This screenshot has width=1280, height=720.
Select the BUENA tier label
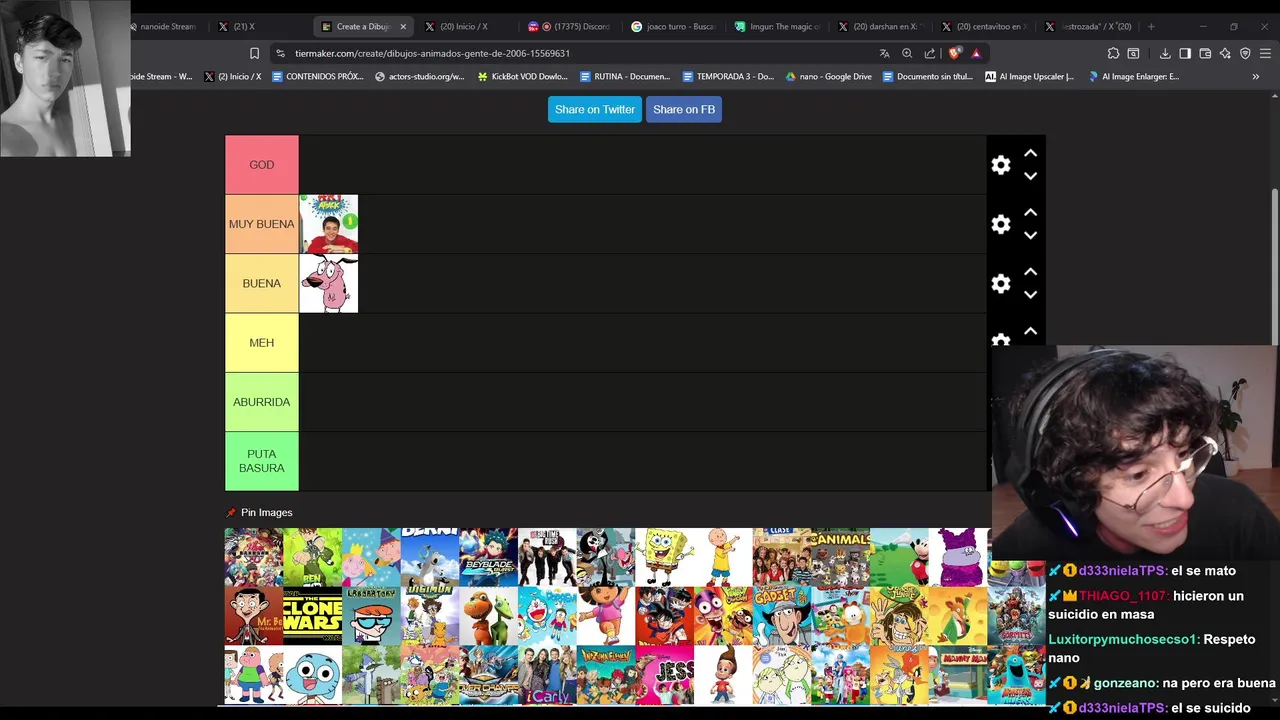click(262, 283)
